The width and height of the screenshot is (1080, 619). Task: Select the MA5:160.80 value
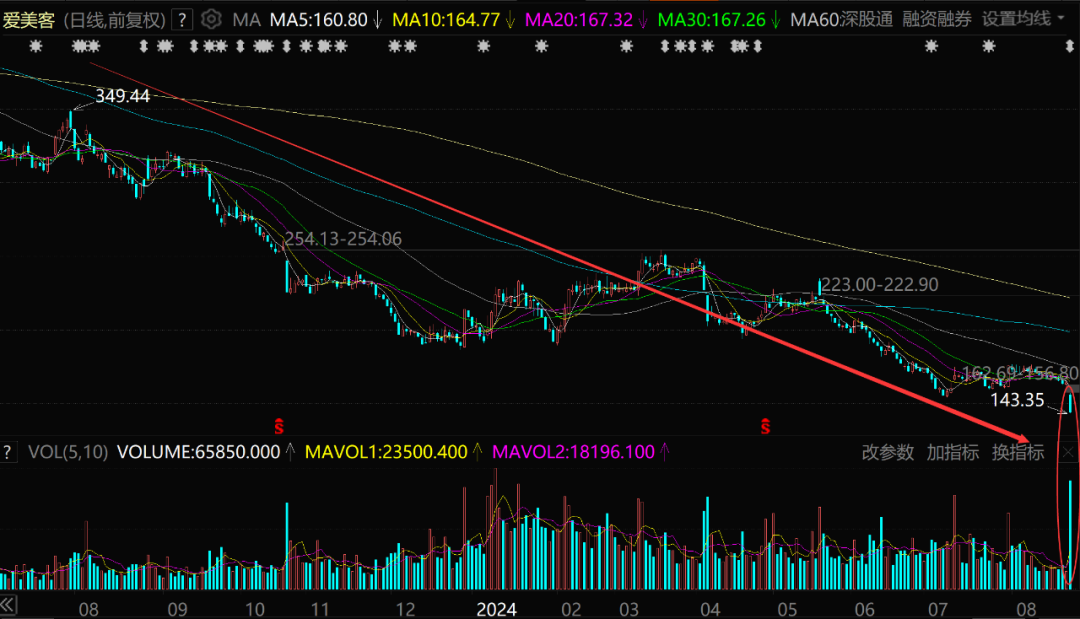pyautogui.click(x=318, y=20)
